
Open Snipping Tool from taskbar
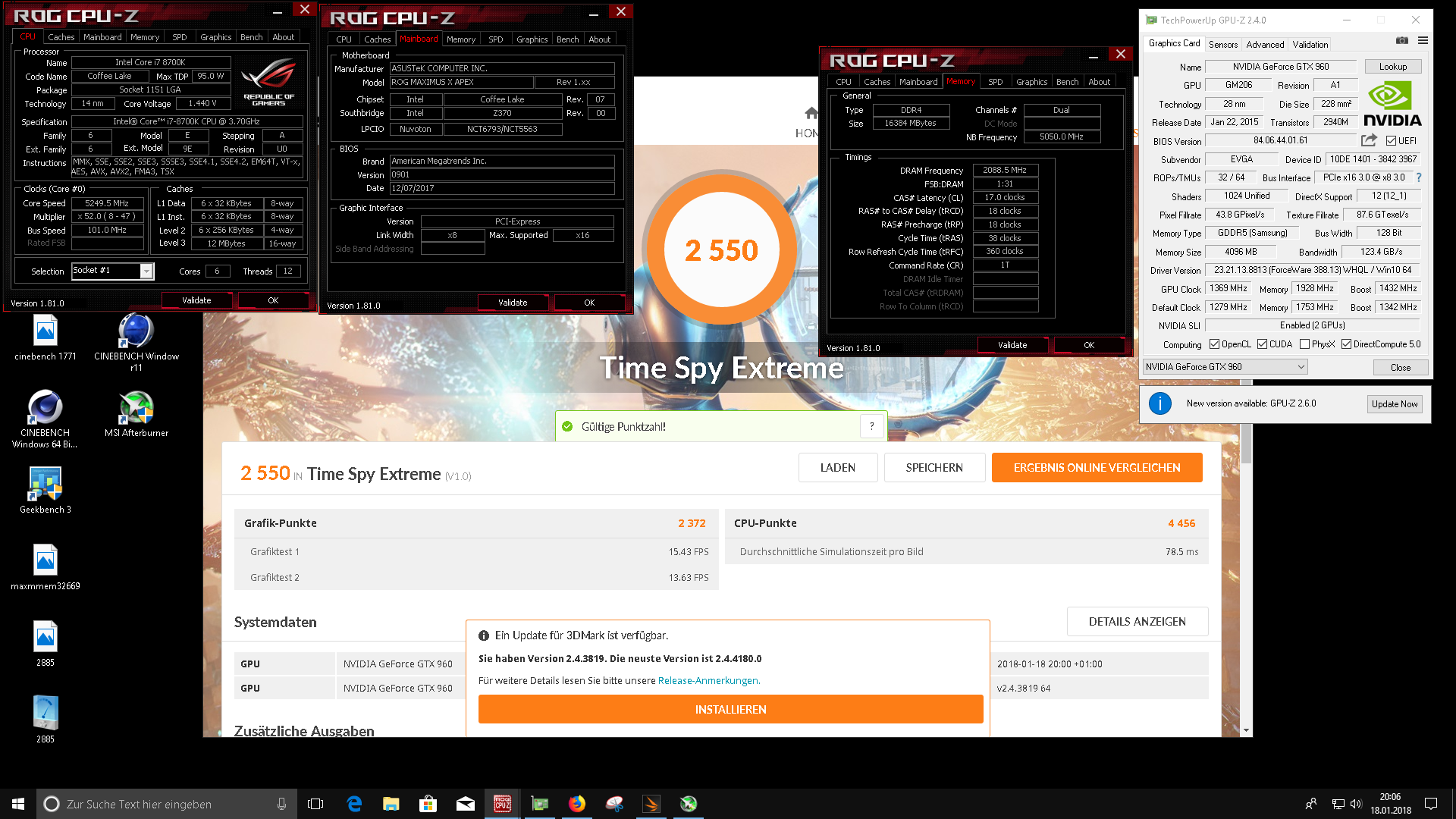point(614,804)
